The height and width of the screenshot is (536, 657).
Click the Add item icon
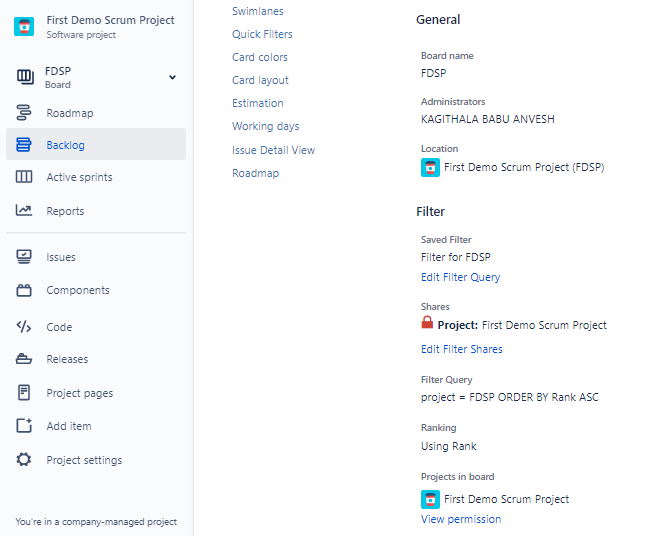pos(24,425)
